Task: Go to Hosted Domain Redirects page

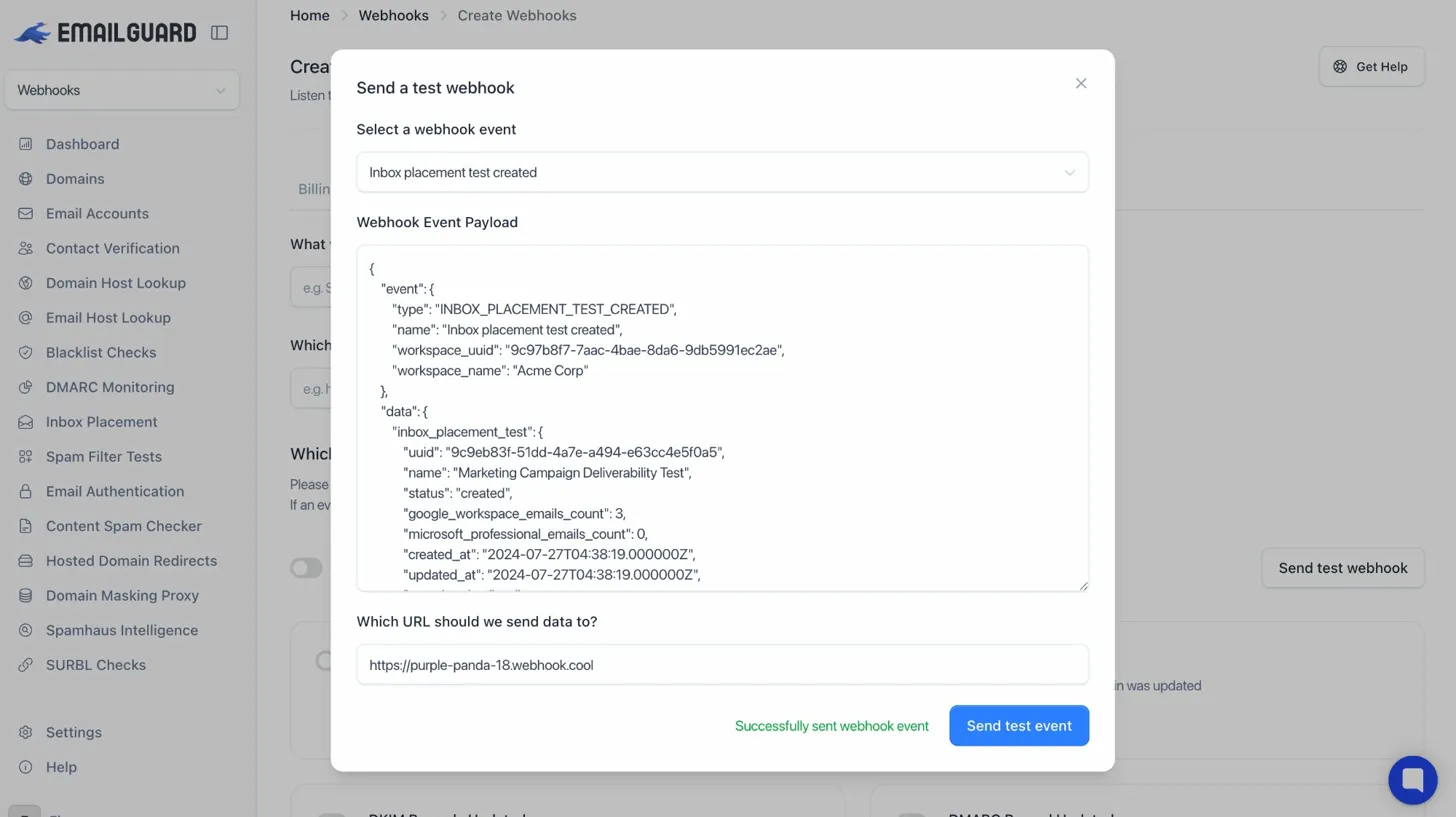Action: tap(131, 561)
